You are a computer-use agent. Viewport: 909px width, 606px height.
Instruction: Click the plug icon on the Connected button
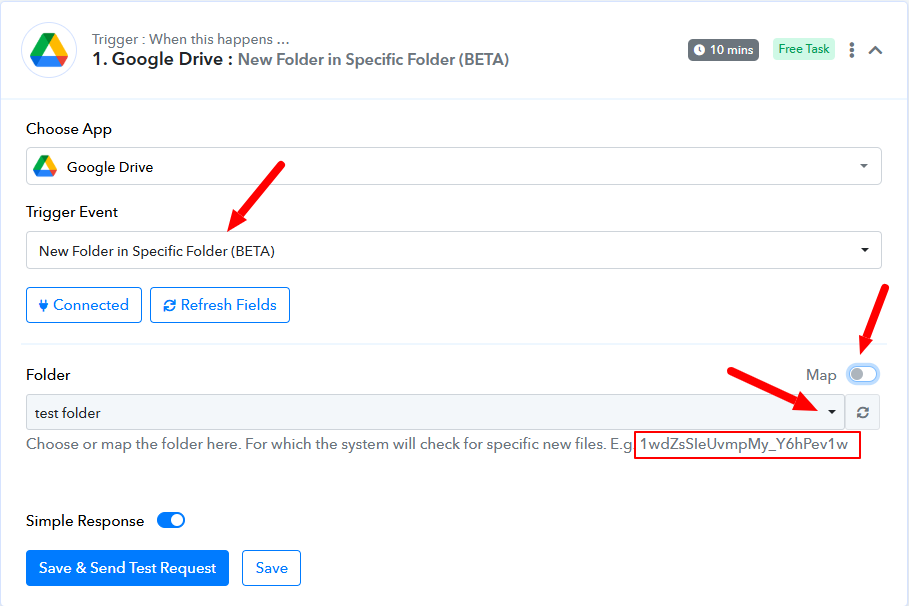(x=43, y=305)
